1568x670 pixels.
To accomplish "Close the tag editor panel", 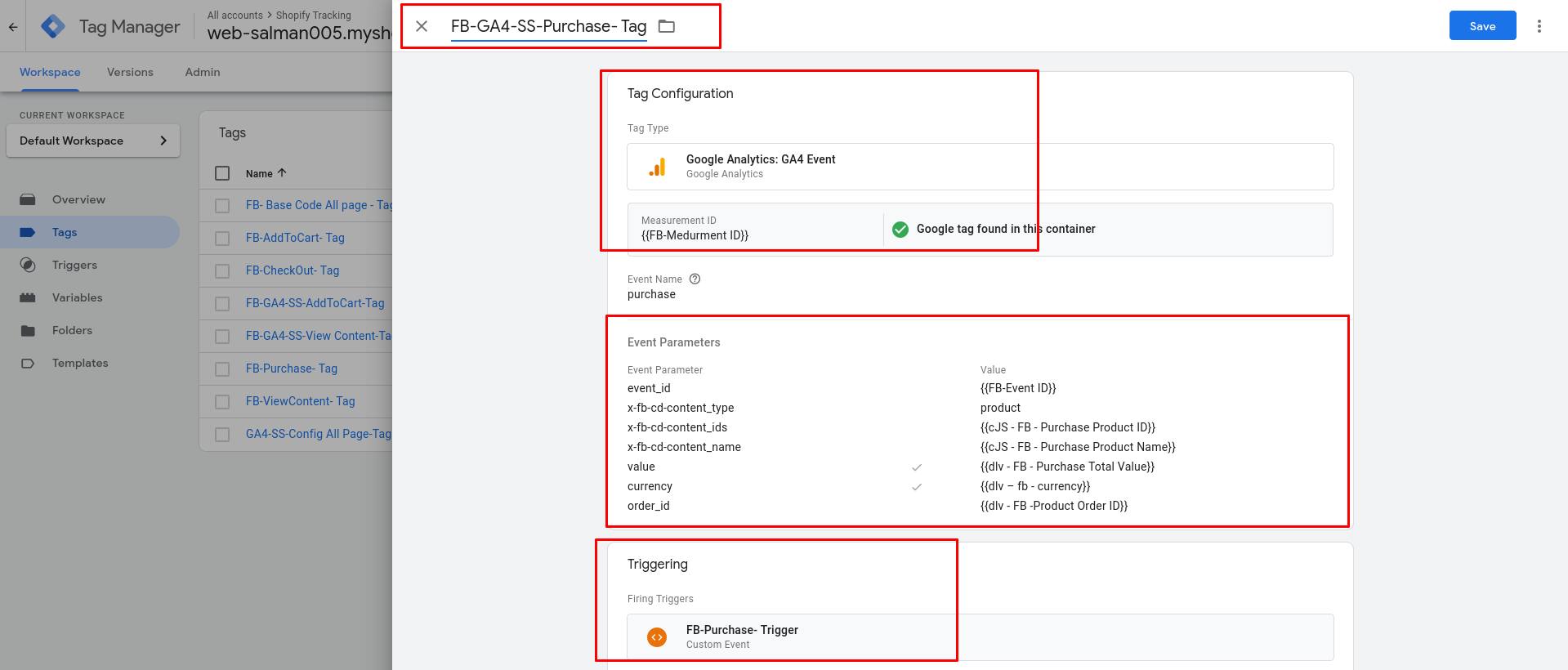I will [x=422, y=26].
